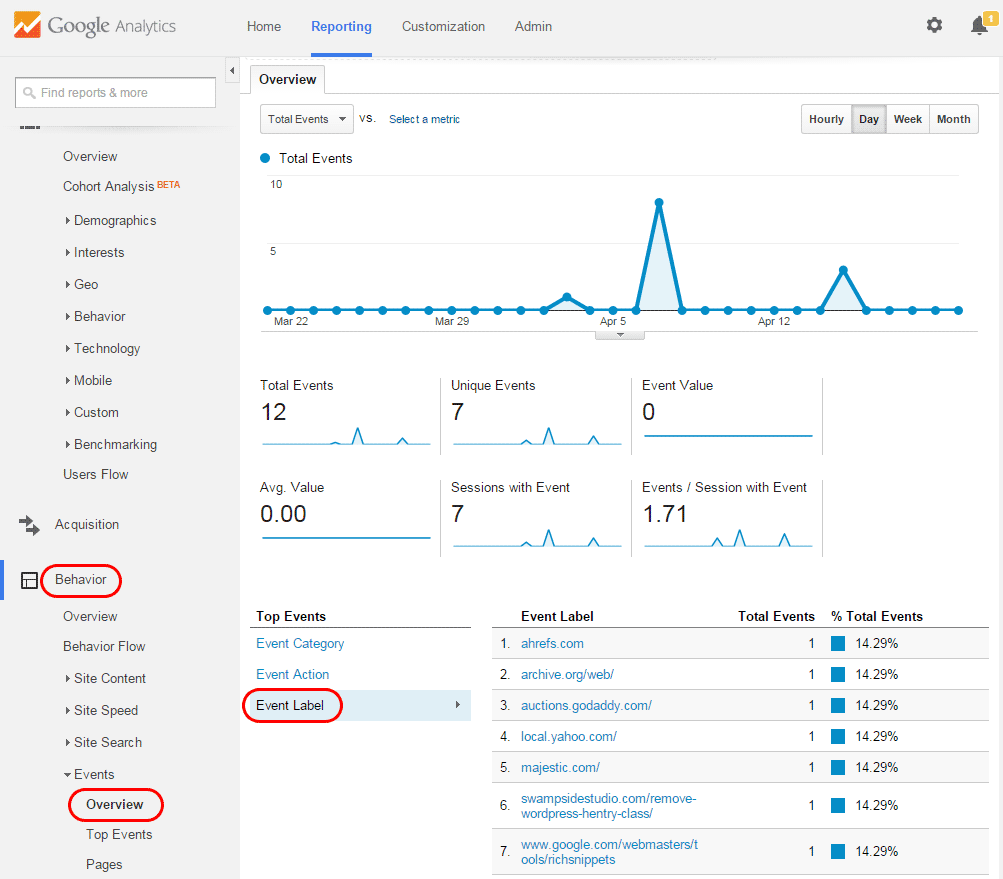
Task: Open auctions.godaddy.com/ event label
Action: tap(586, 705)
